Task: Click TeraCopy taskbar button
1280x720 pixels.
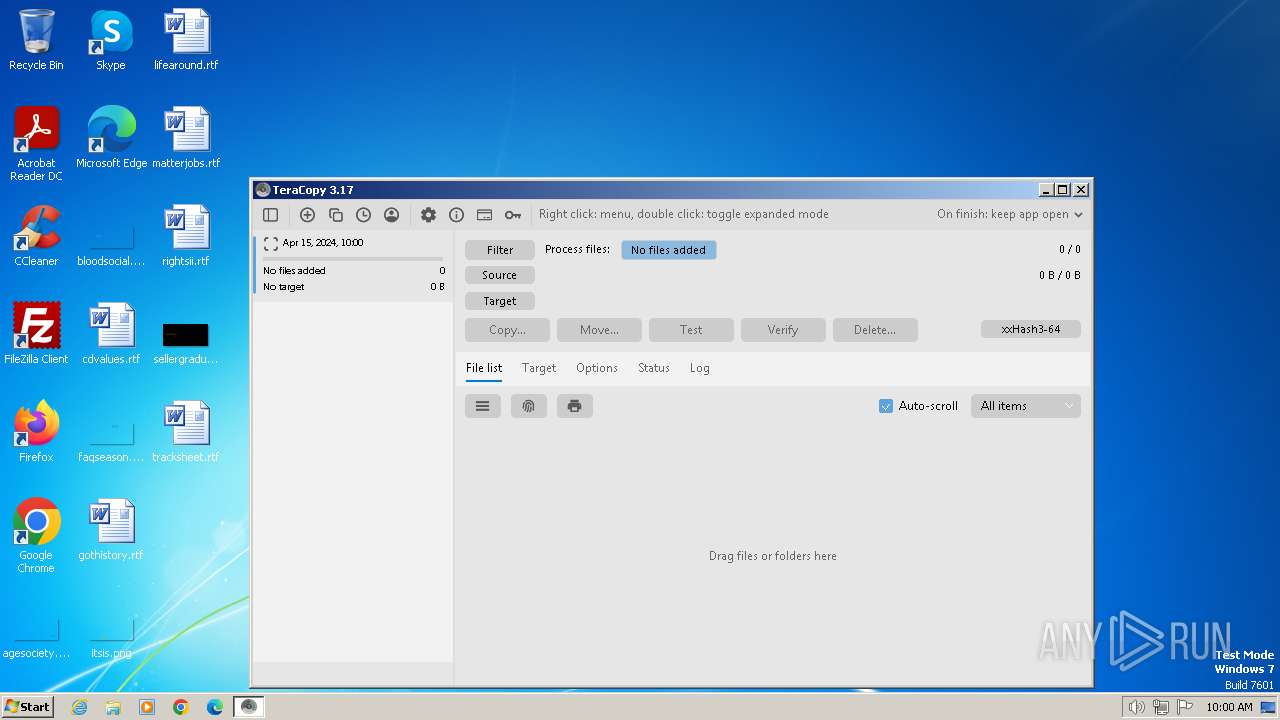Action: [x=249, y=707]
